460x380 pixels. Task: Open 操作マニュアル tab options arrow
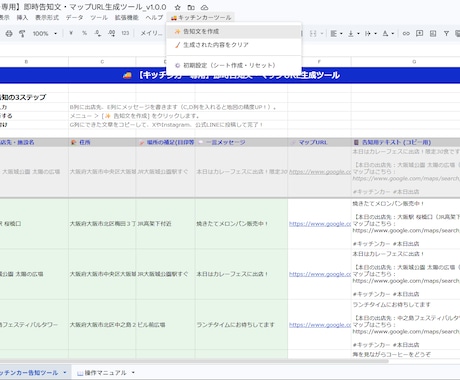(x=133, y=373)
